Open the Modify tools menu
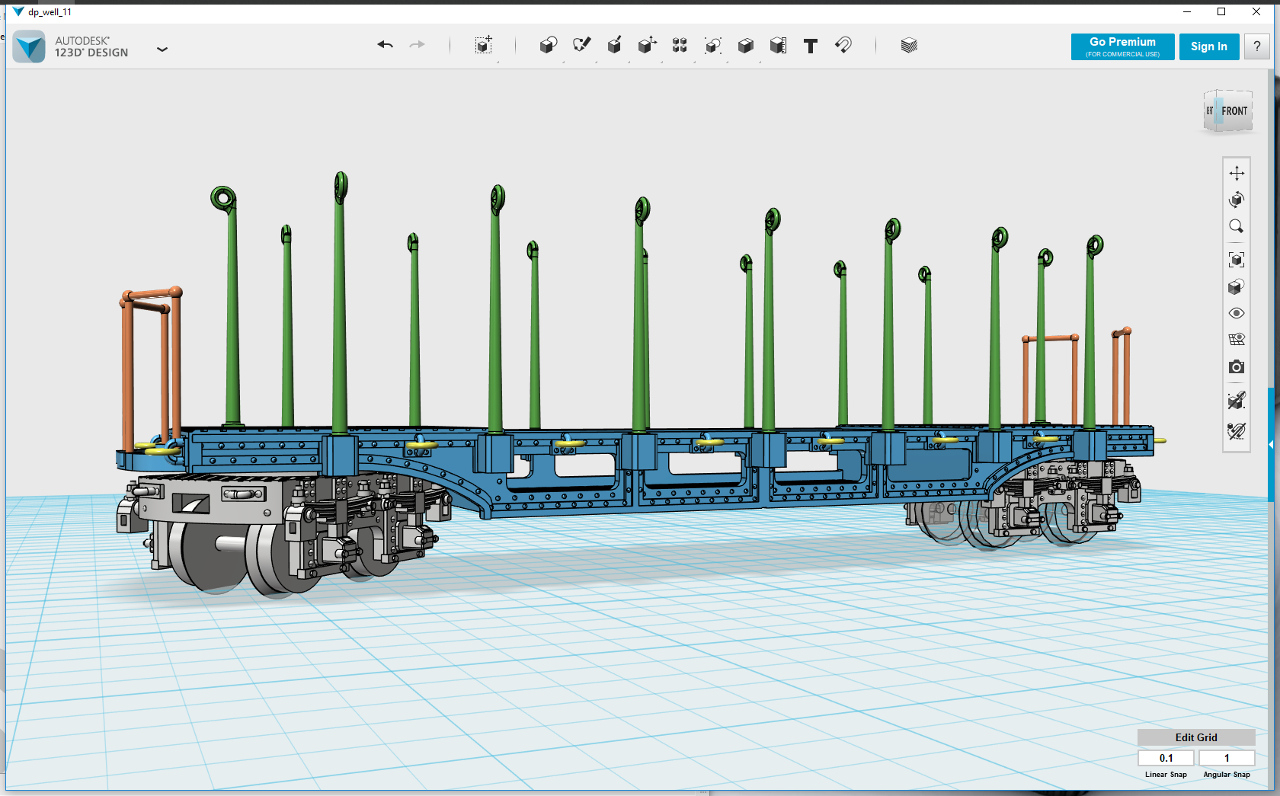 (x=647, y=45)
